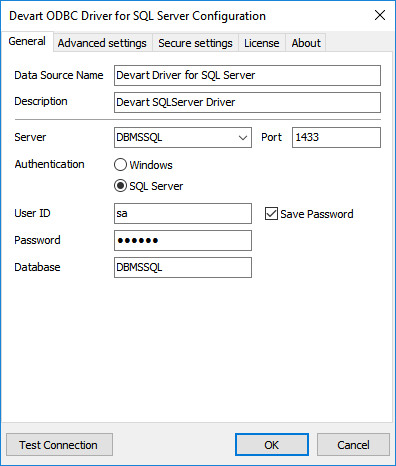Expand the Server dropdown arrow

point(243,137)
